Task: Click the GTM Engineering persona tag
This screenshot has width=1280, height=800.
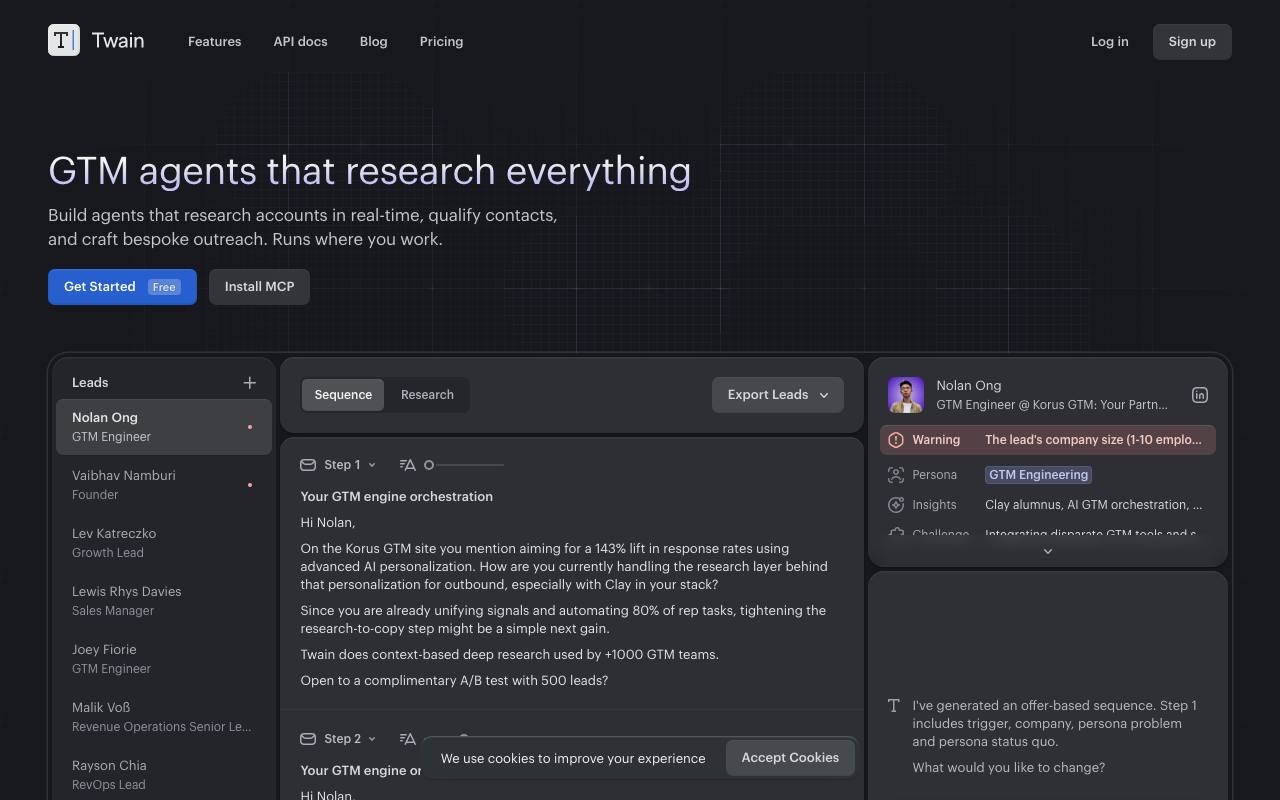Action: pyautogui.click(x=1038, y=474)
